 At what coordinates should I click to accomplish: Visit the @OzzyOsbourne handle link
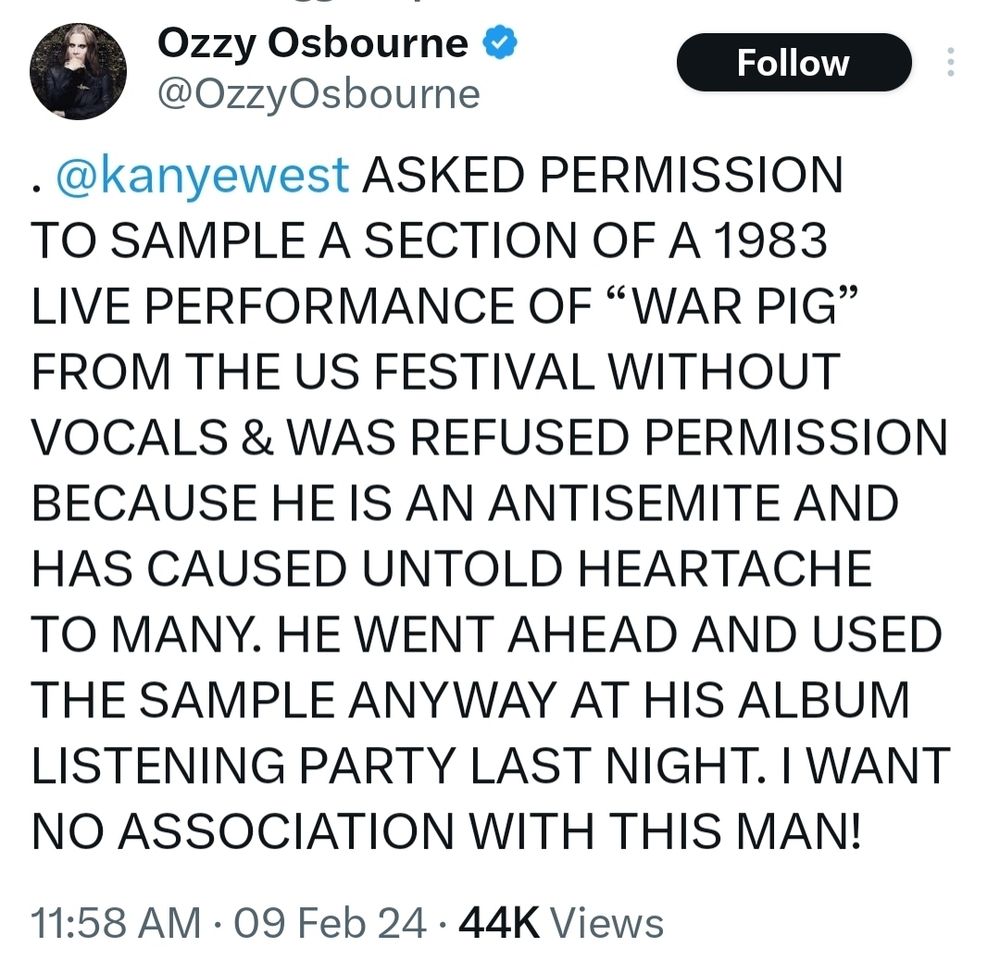pos(318,94)
